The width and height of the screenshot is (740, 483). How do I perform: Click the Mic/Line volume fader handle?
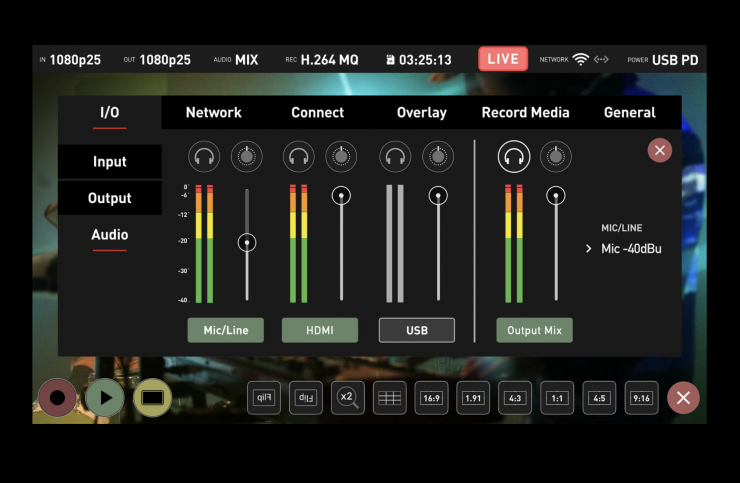[x=247, y=242]
